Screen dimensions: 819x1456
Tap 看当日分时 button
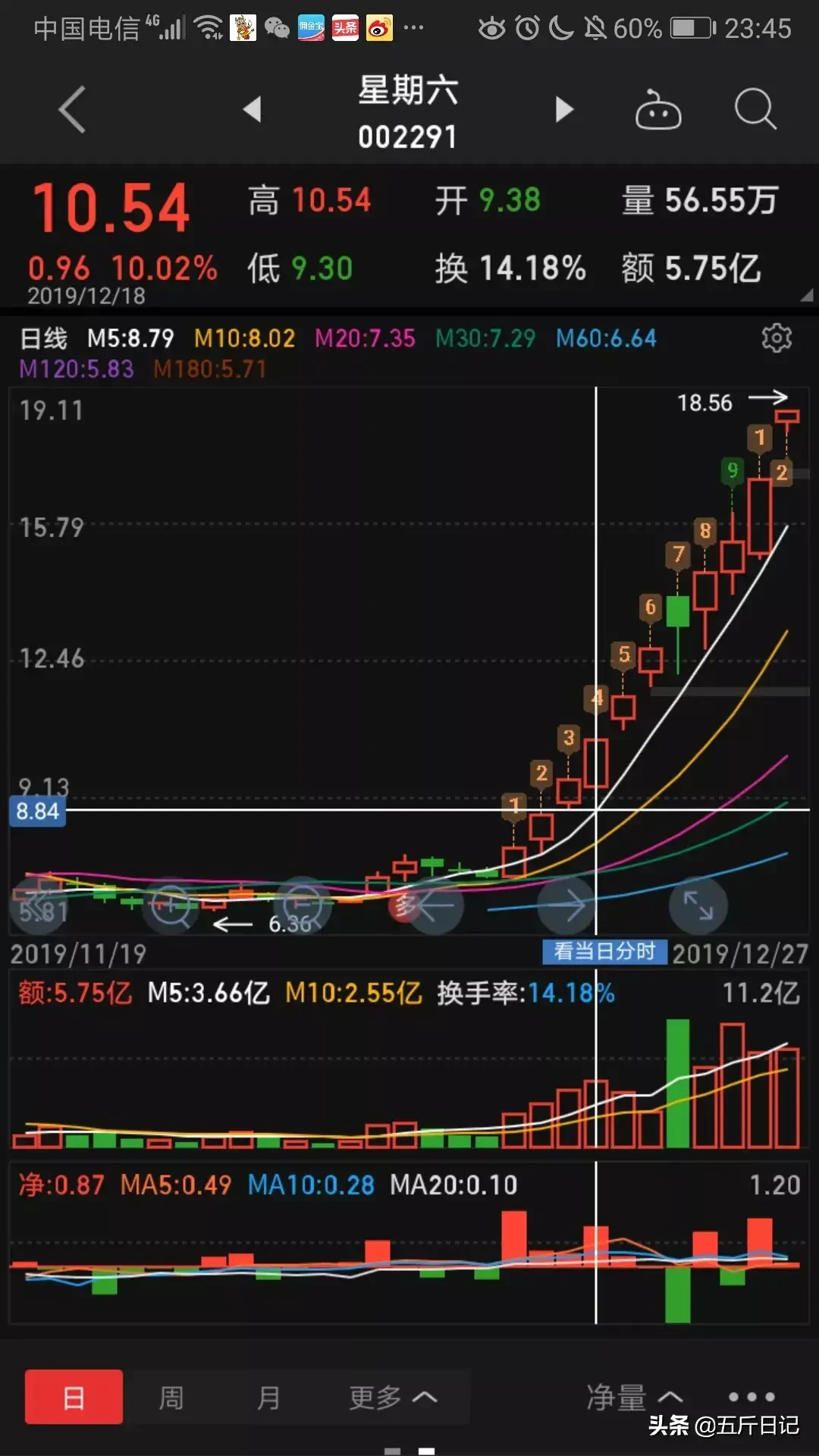pyautogui.click(x=604, y=951)
